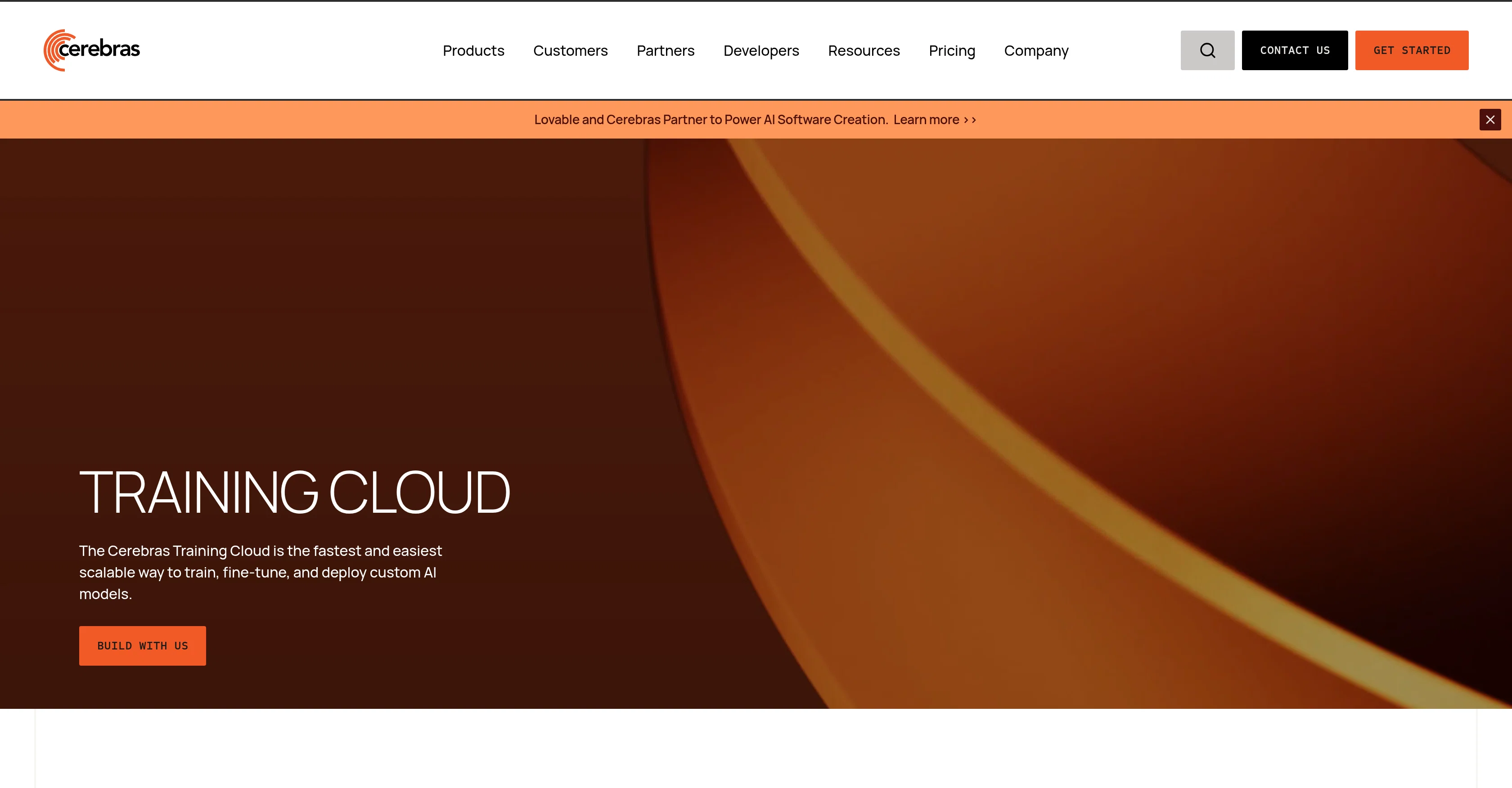Click the Build With Us button
Screen dimensions: 1512x788
click(143, 645)
